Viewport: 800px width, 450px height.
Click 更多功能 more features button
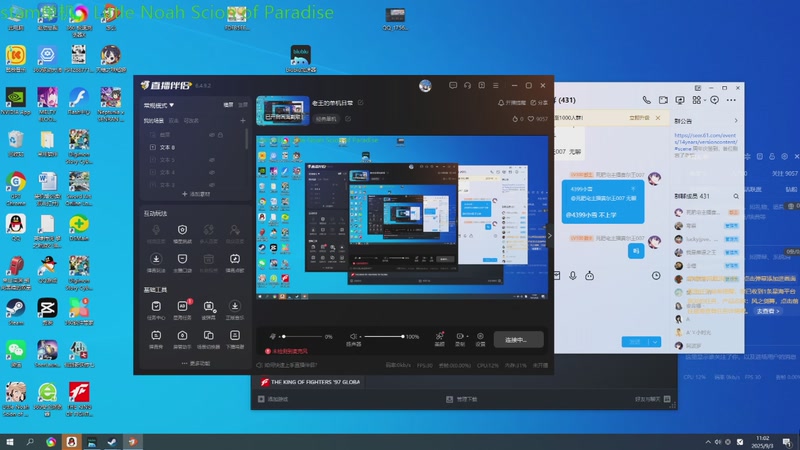[x=196, y=363]
